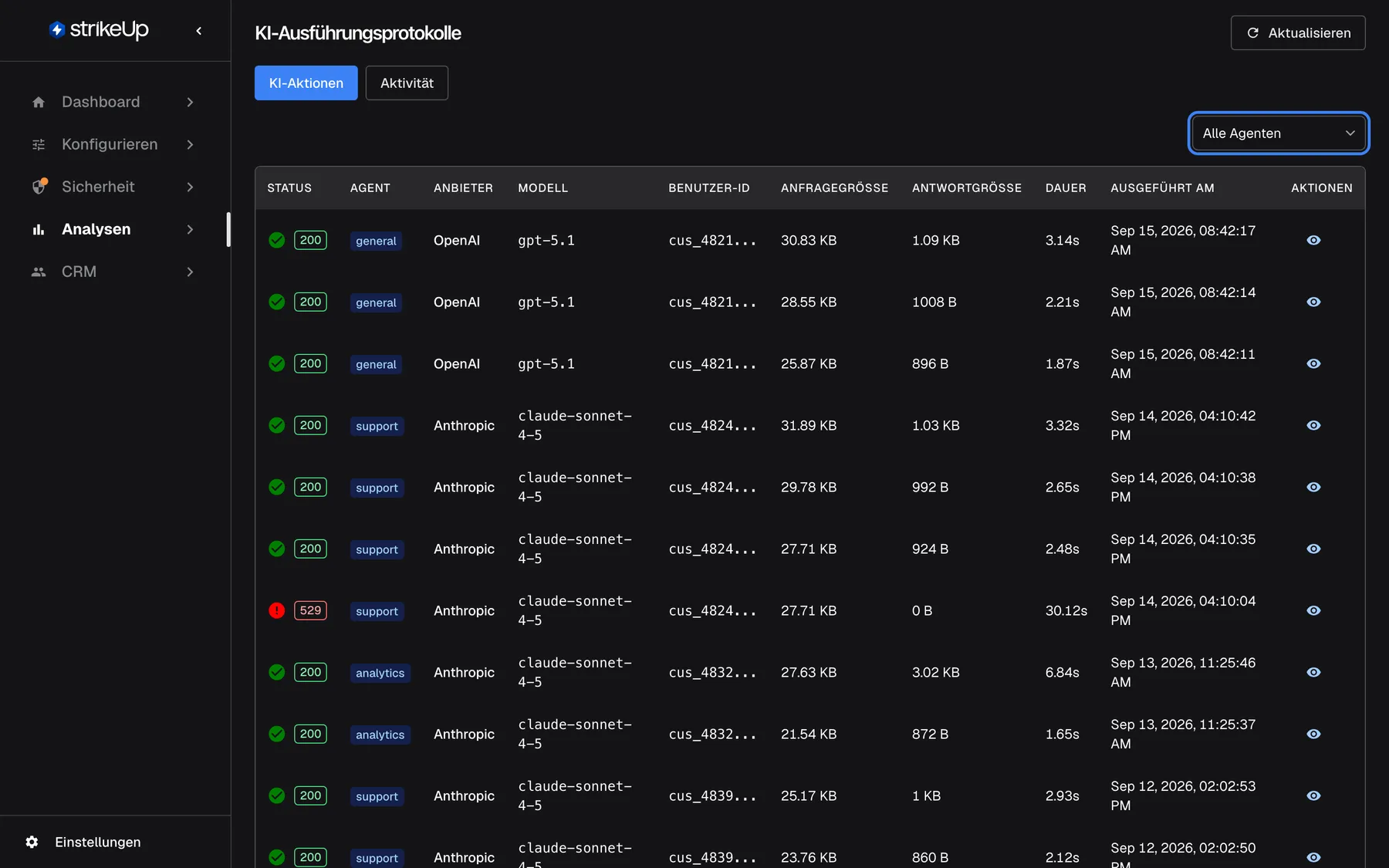Click the 529 status code badge
Viewport: 1389px width, 868px height.
310,610
